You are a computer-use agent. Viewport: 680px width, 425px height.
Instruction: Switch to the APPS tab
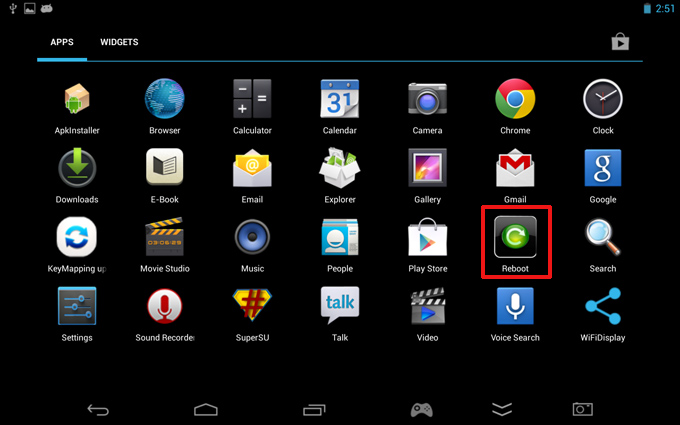62,42
